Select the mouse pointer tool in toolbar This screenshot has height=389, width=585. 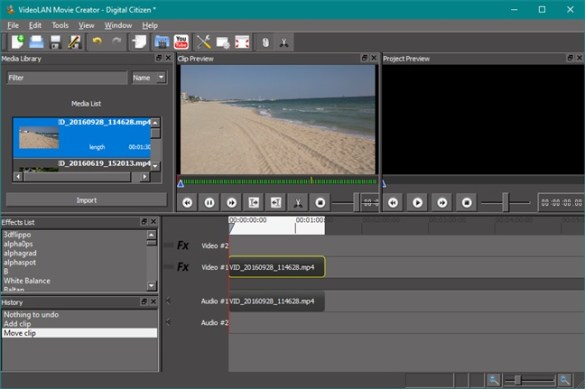(x=265, y=43)
